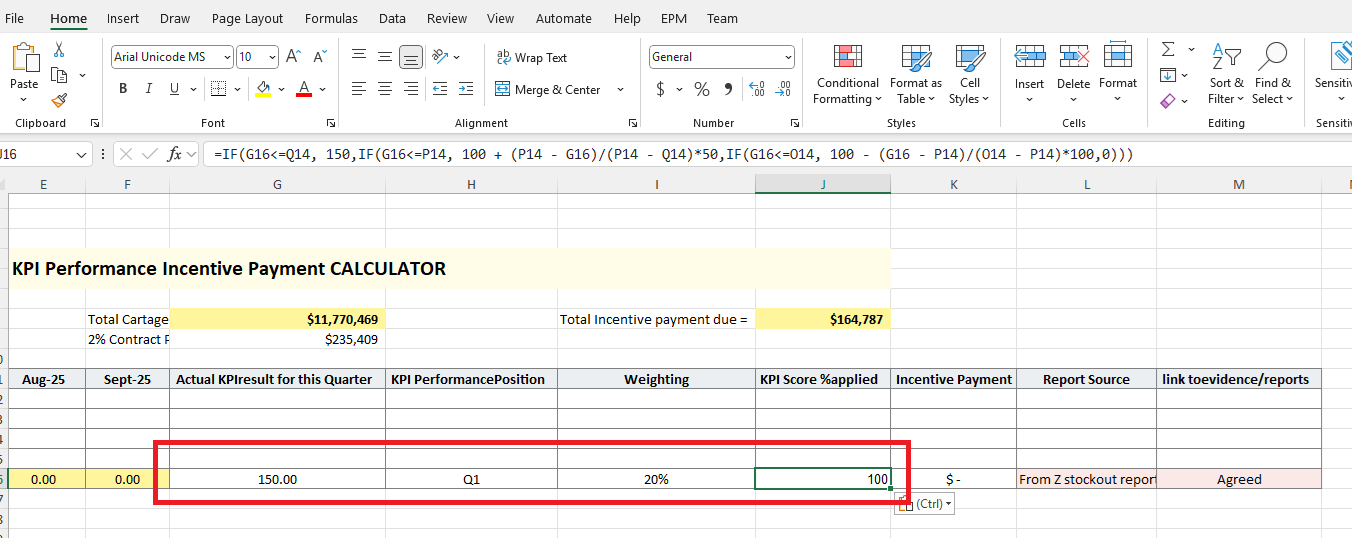Apply Comma Style
Image resolution: width=1352 pixels, height=538 pixels.
(x=728, y=89)
